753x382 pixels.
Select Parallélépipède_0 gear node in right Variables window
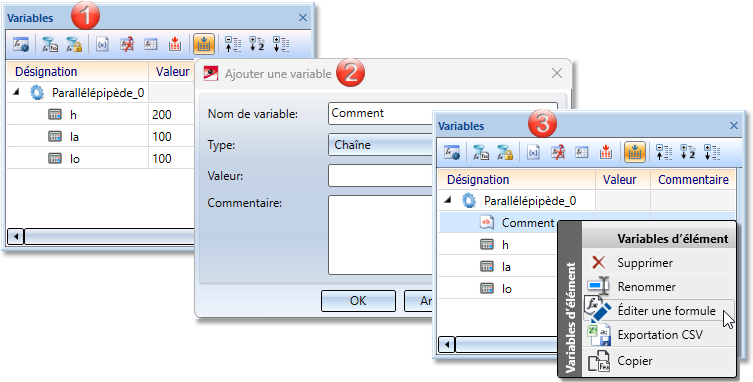[x=519, y=200]
